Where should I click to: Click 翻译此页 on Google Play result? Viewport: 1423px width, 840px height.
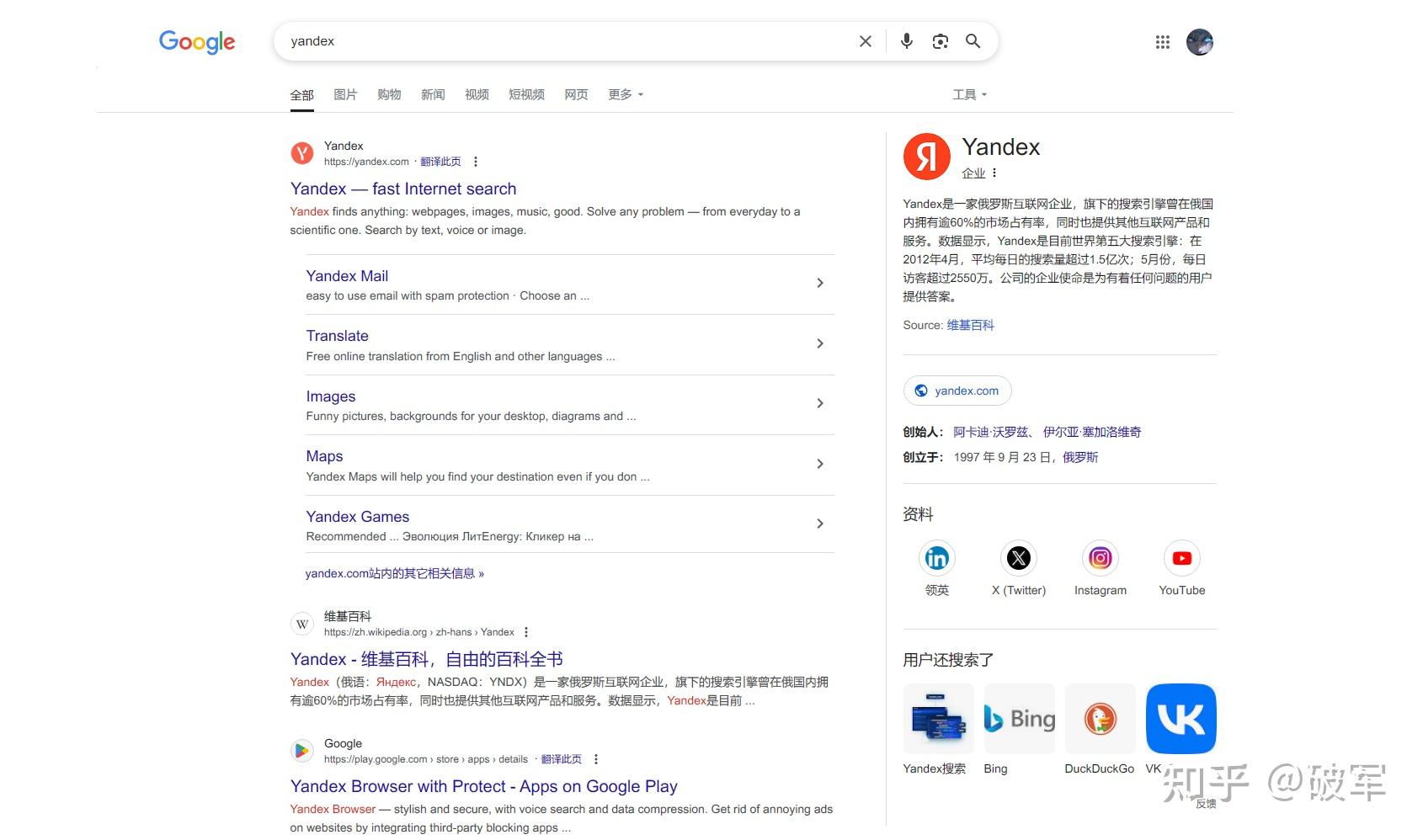point(561,759)
